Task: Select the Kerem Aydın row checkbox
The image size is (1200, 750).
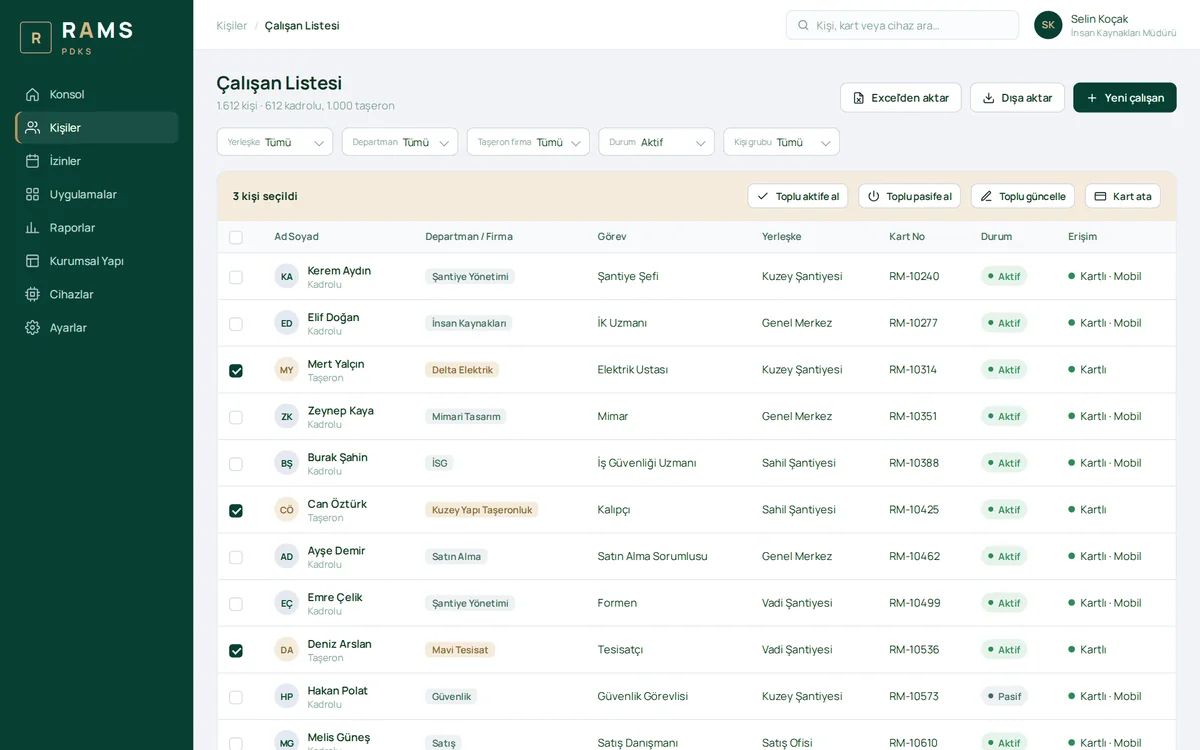Action: [236, 277]
